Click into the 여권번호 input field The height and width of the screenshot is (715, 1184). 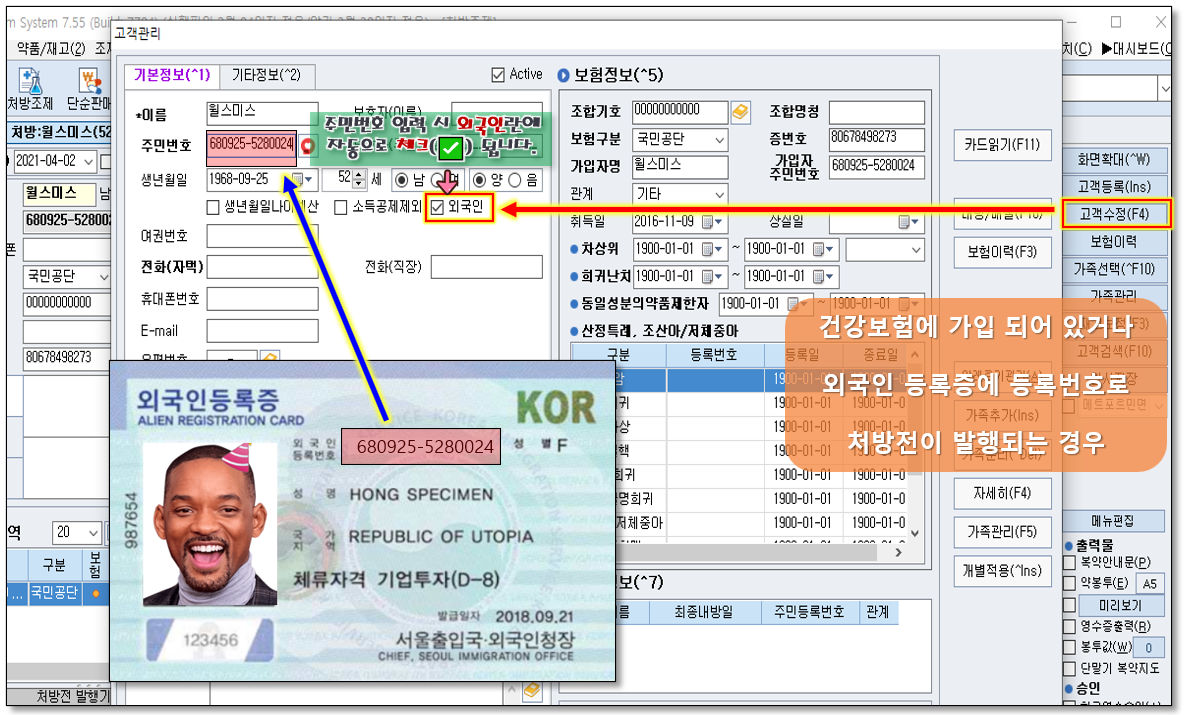262,237
